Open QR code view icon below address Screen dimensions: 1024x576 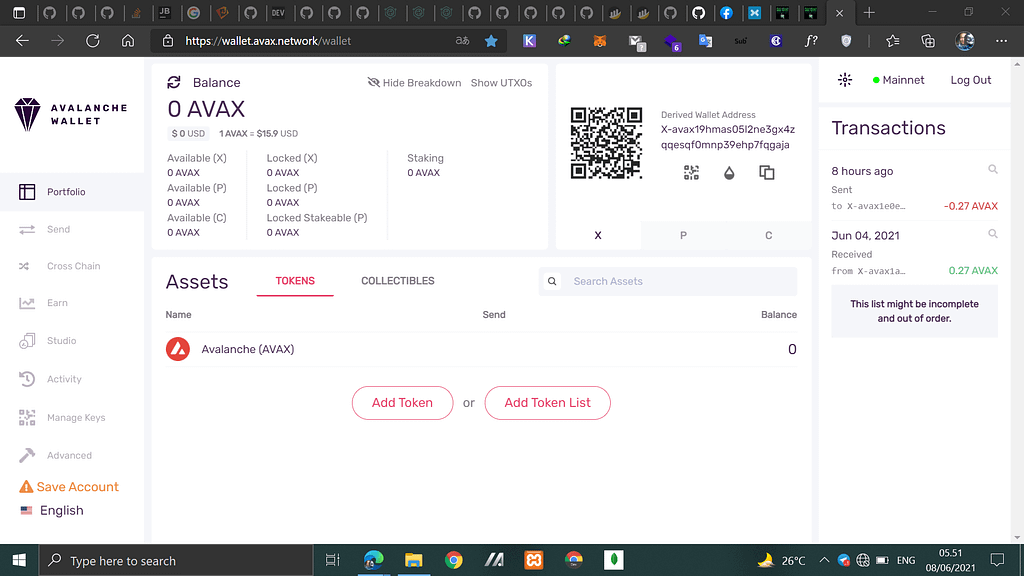(691, 172)
